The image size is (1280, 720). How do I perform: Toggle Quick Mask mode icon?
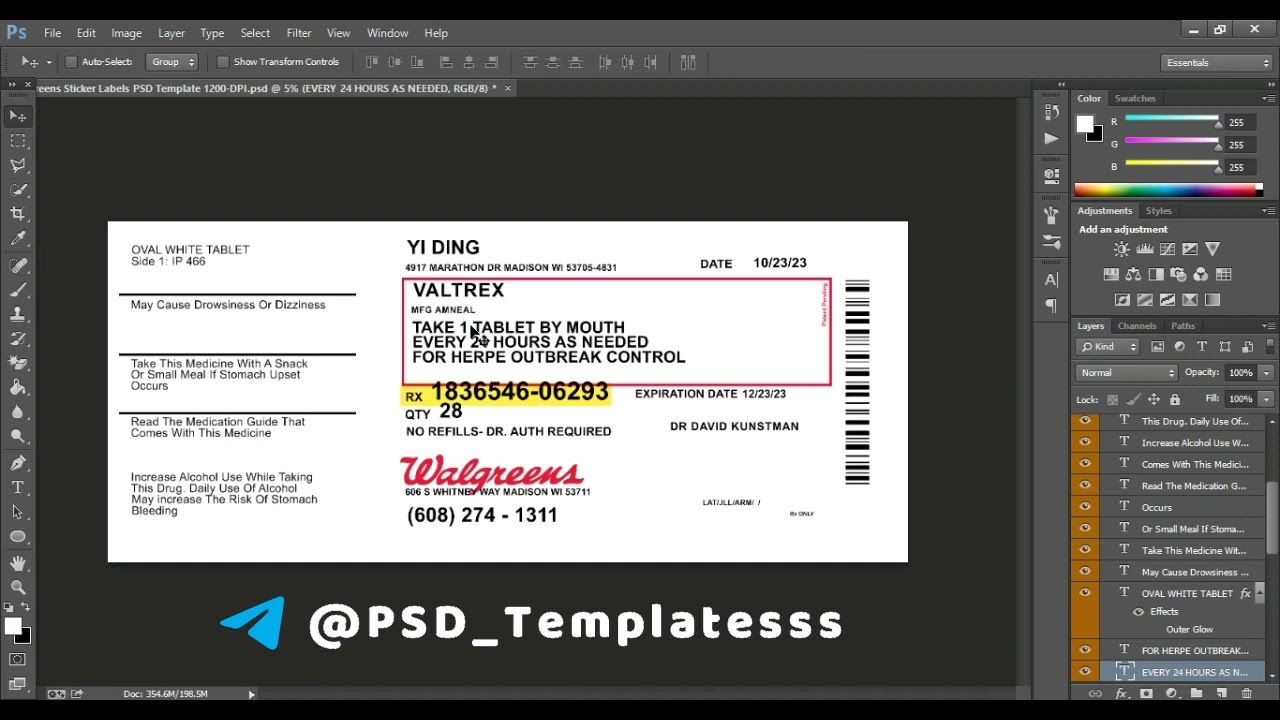click(18, 660)
